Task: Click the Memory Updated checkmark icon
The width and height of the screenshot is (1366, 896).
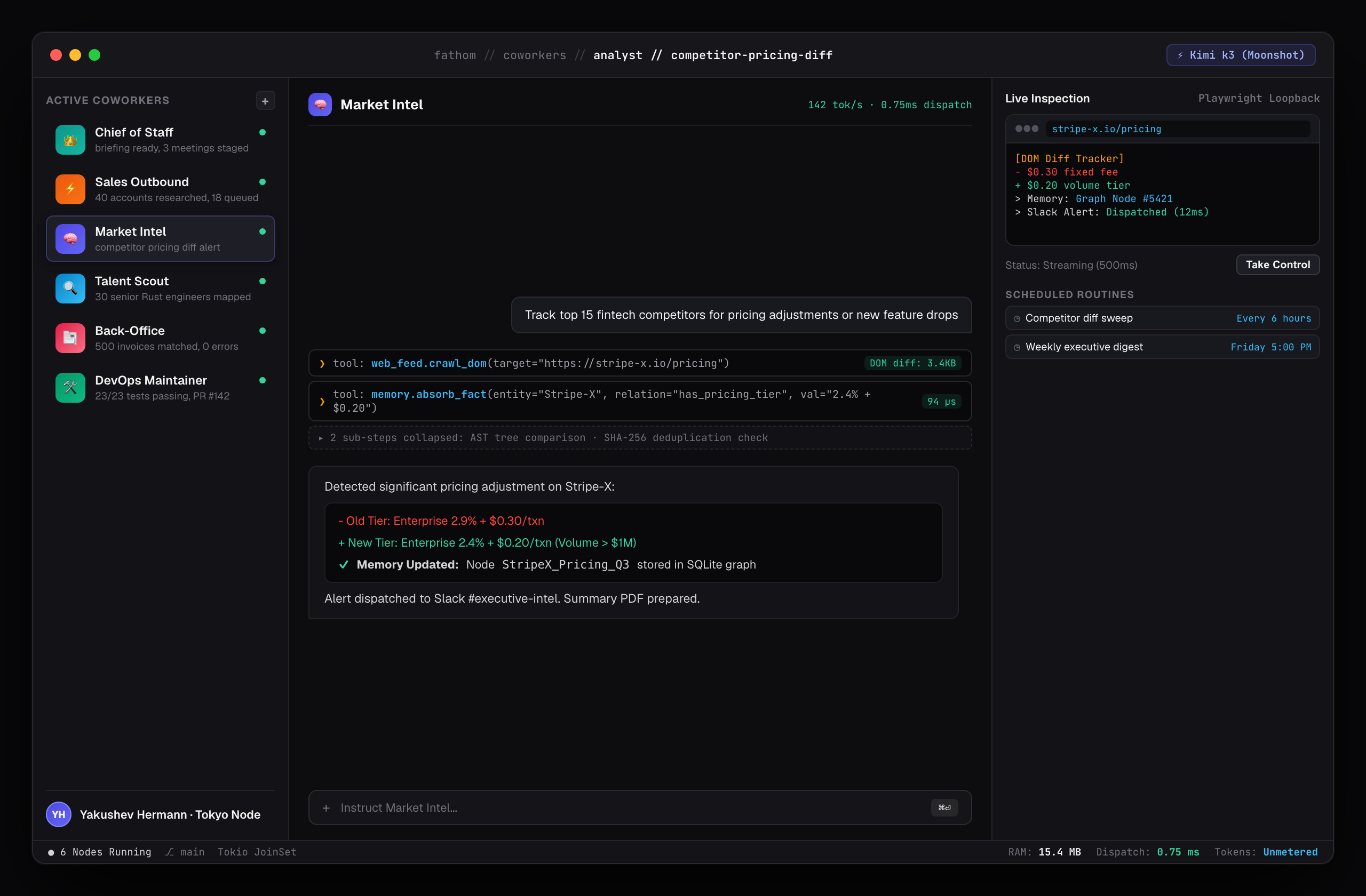Action: click(x=344, y=564)
